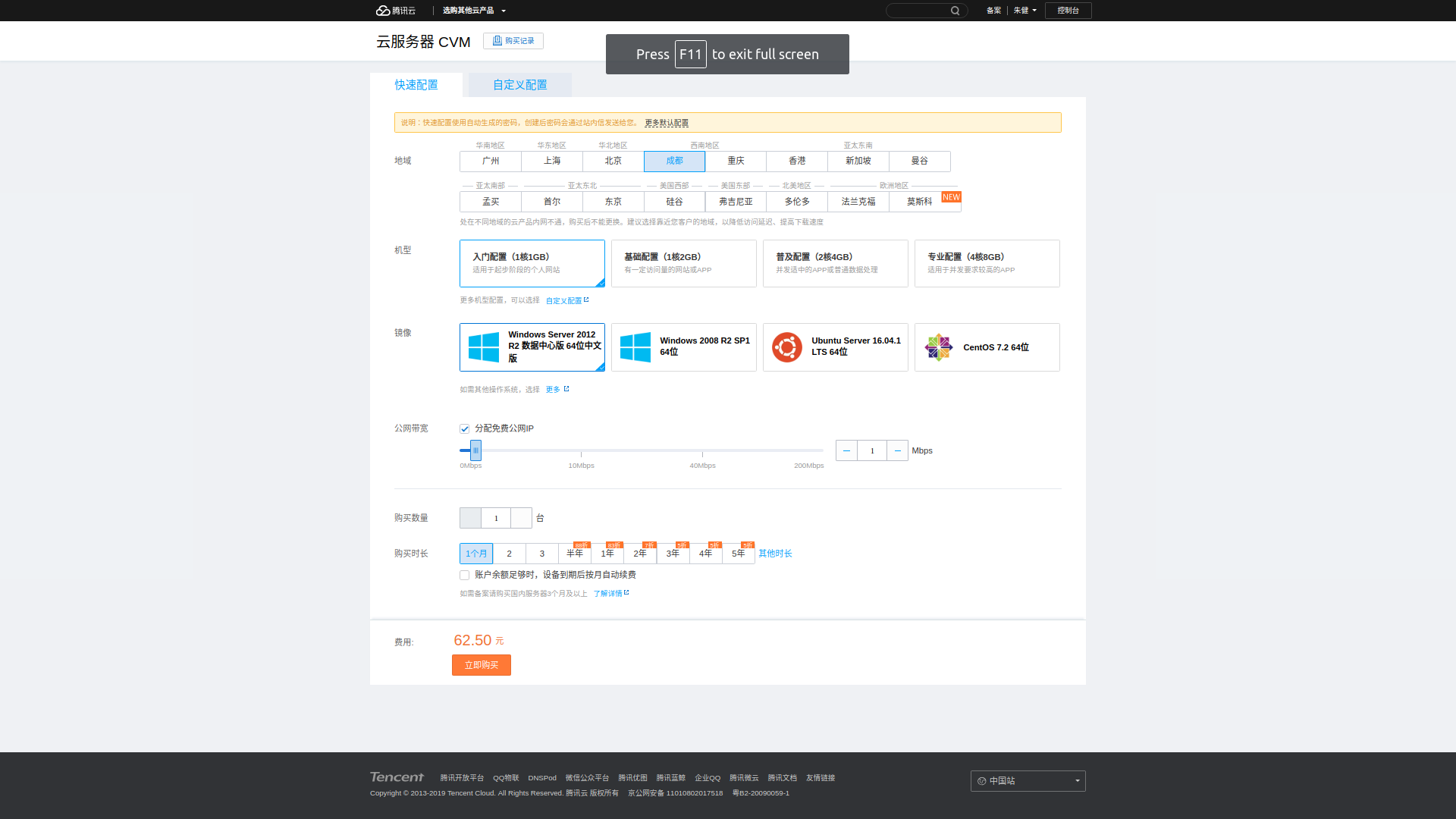Click the Ubuntu logo icon
The height and width of the screenshot is (819, 1456).
(x=787, y=347)
